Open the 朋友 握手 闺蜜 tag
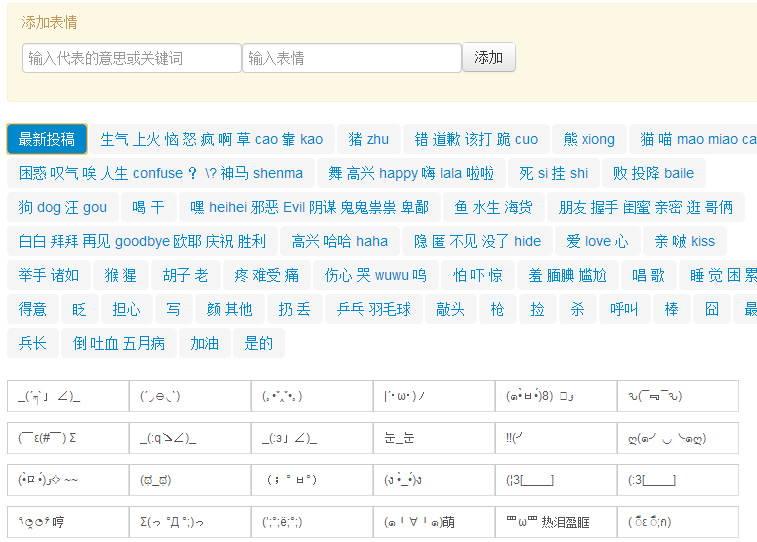757x542 pixels. click(645, 207)
